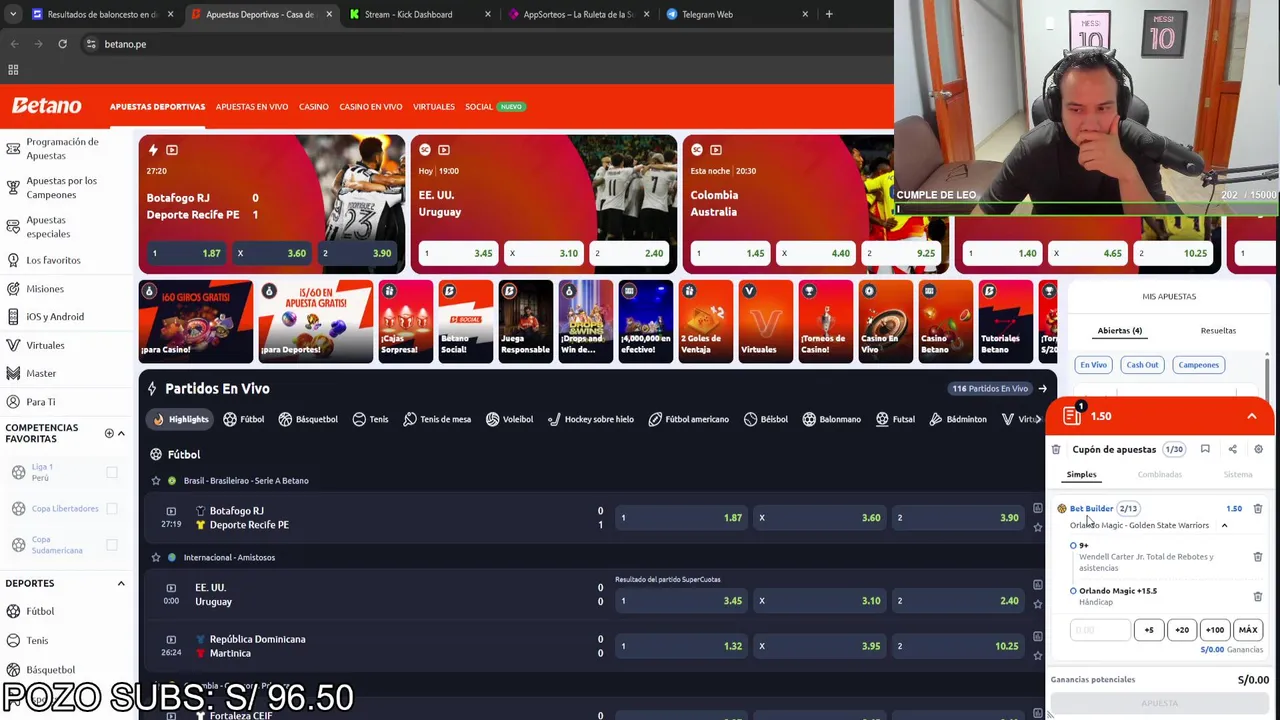Add +20 to the stake
1280x720 pixels.
point(1182,630)
